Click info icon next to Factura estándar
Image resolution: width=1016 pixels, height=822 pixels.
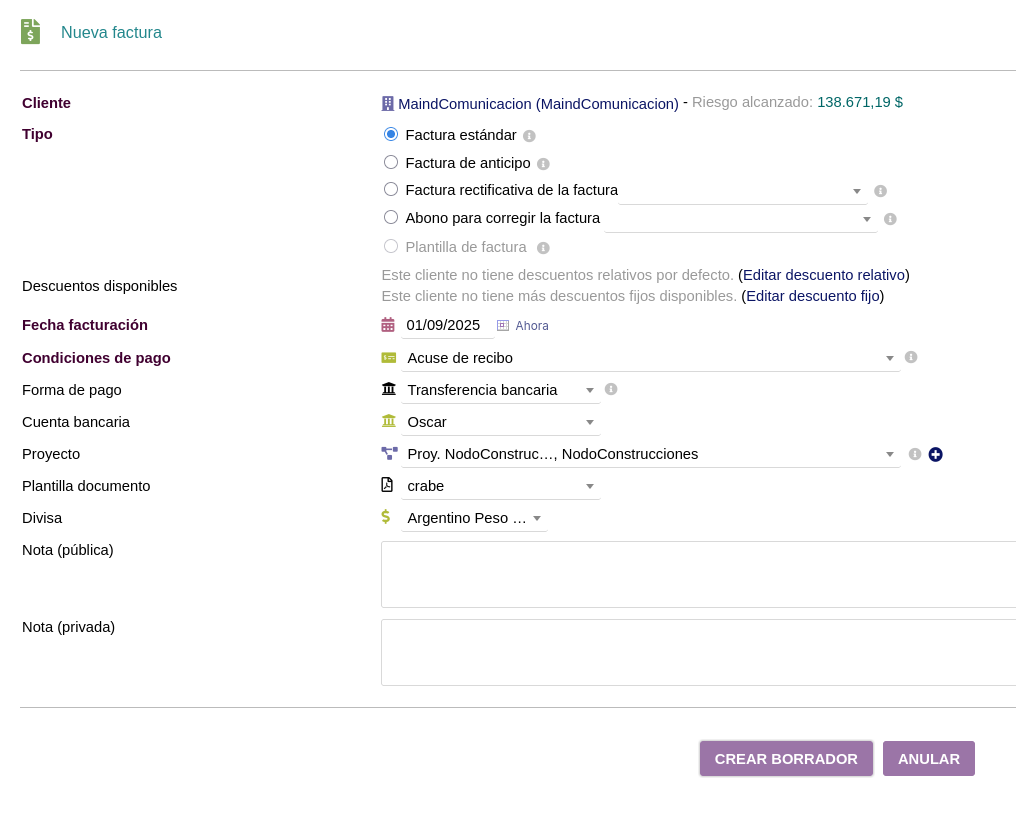(x=529, y=136)
